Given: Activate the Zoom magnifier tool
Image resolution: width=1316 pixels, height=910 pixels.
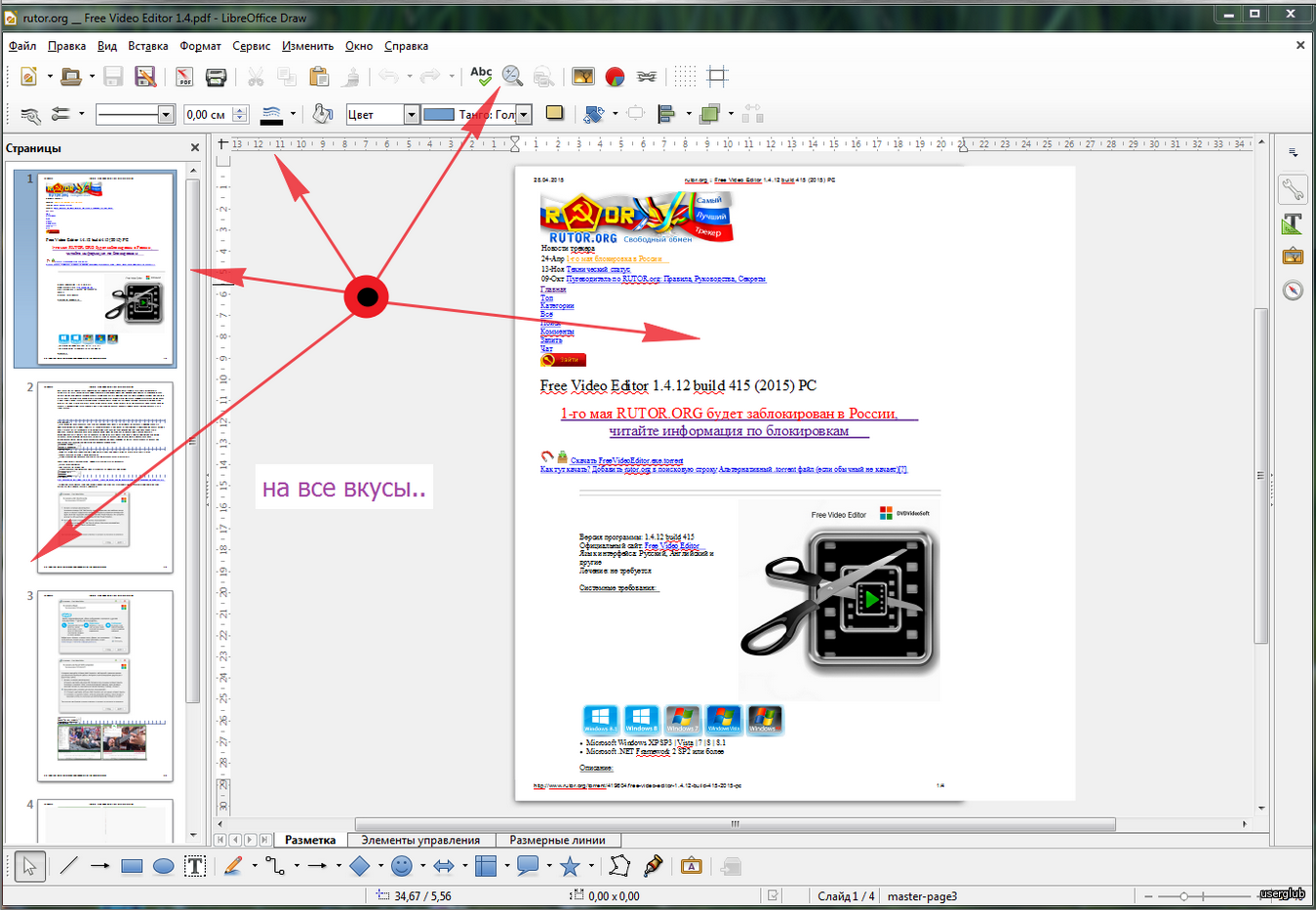Looking at the screenshot, I should (x=512, y=76).
